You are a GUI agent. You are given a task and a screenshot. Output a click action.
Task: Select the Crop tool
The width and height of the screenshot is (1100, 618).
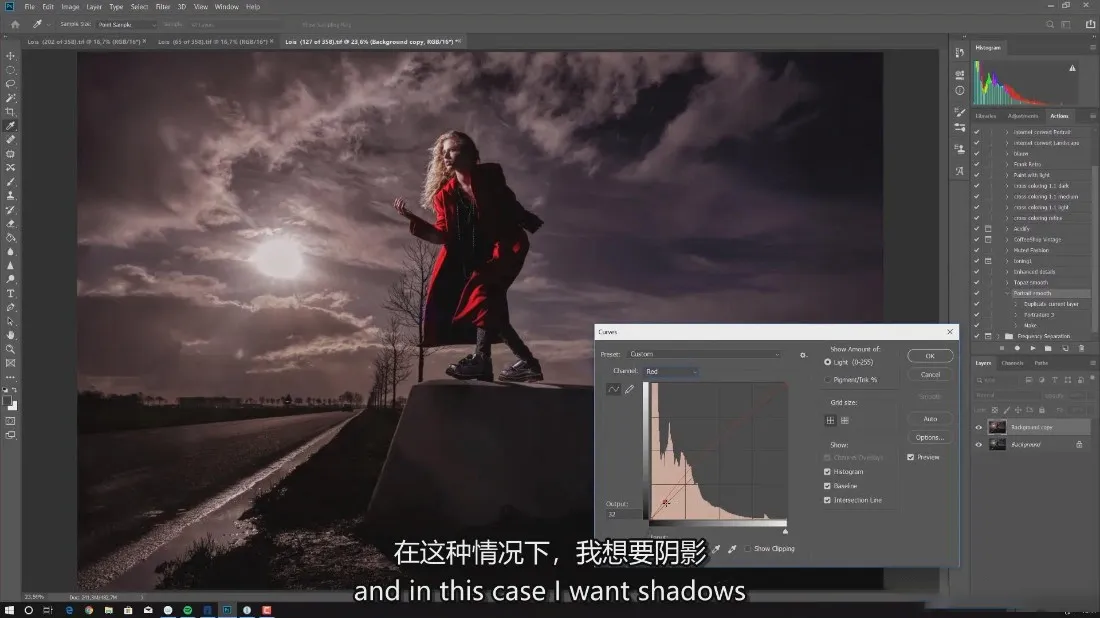point(11,112)
